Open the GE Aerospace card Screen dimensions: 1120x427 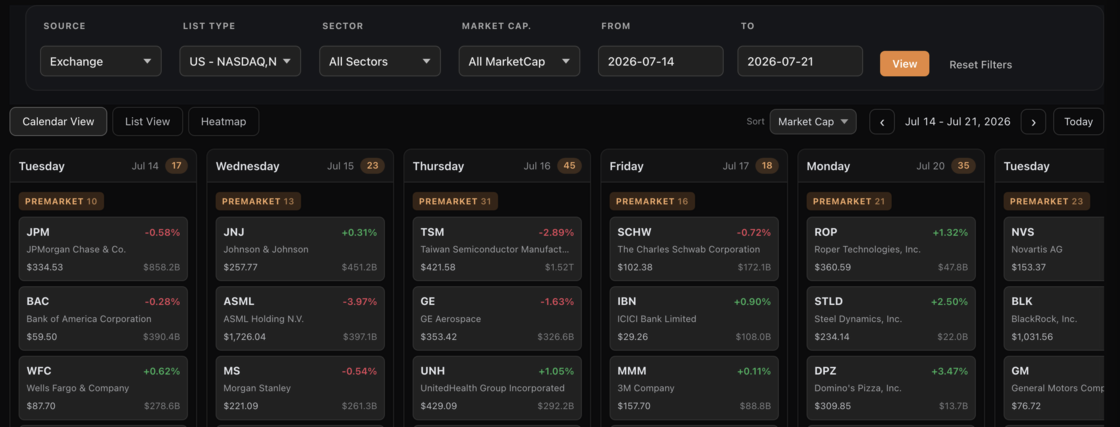pyautogui.click(x=497, y=318)
